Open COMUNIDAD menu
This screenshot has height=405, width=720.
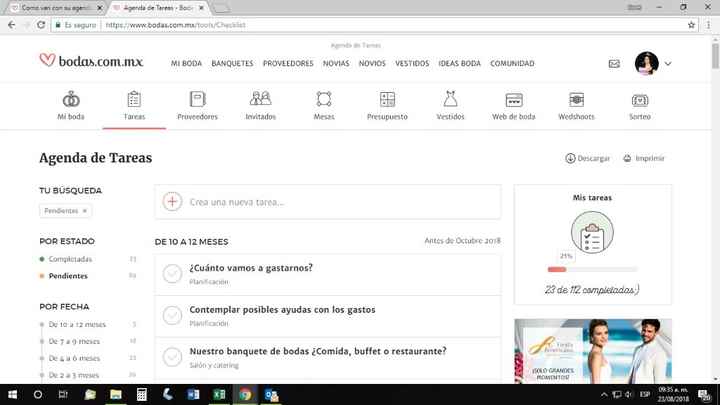pyautogui.click(x=512, y=63)
